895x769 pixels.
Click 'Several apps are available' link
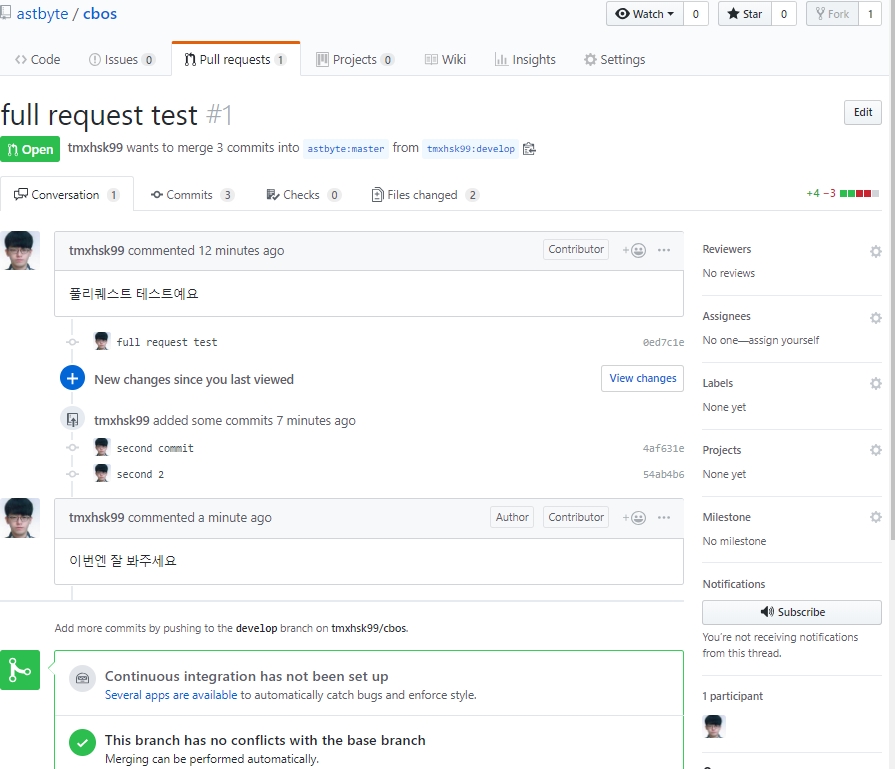[171, 695]
